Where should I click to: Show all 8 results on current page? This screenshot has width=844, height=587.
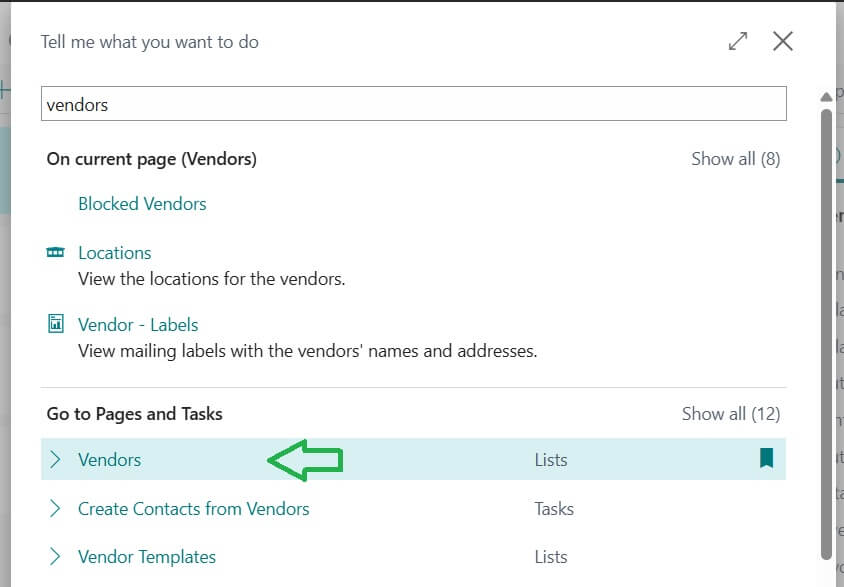[736, 158]
